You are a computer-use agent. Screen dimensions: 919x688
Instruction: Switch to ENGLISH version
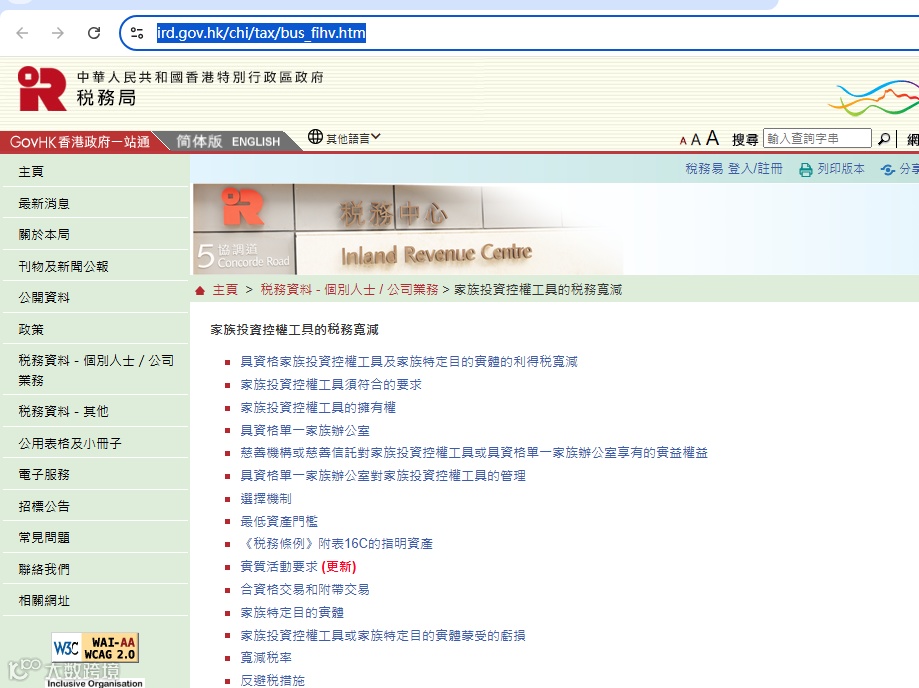coord(256,142)
